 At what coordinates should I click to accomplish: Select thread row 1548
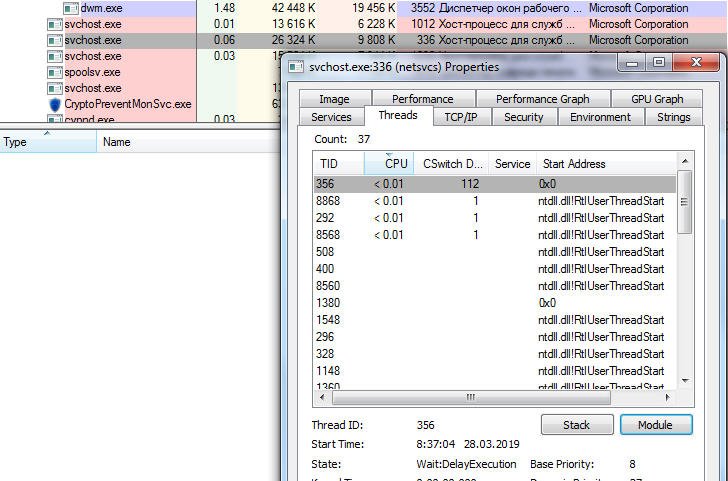tap(495, 320)
